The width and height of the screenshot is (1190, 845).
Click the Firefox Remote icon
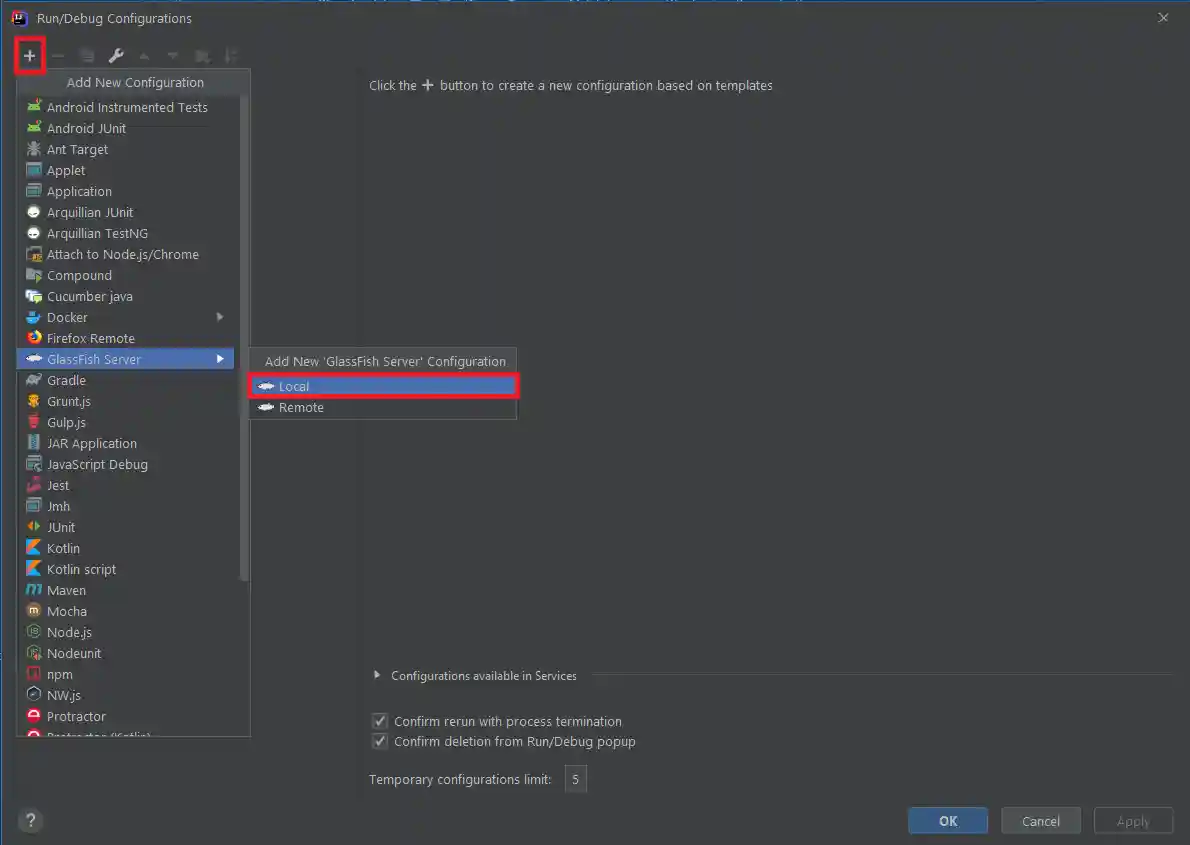coord(34,338)
